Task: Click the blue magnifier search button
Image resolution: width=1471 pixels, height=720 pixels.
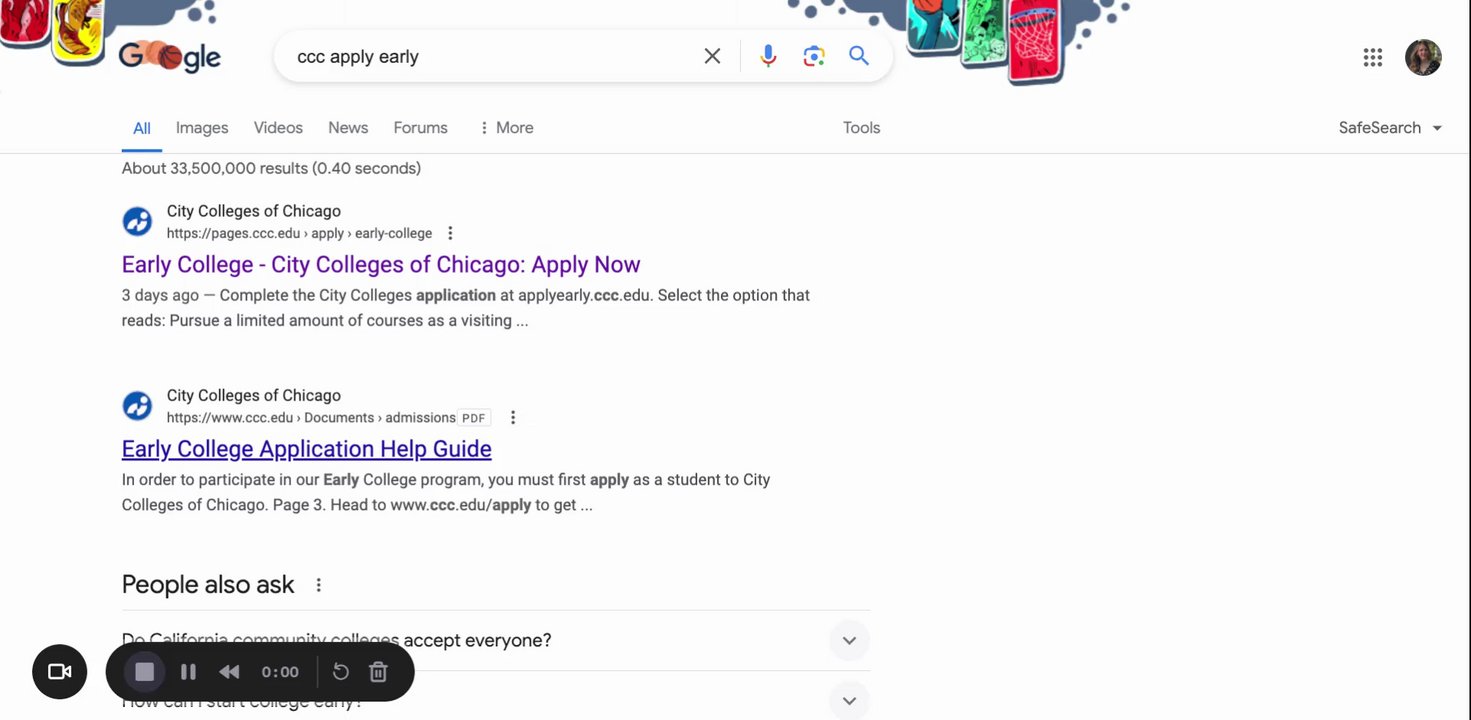Action: click(859, 56)
